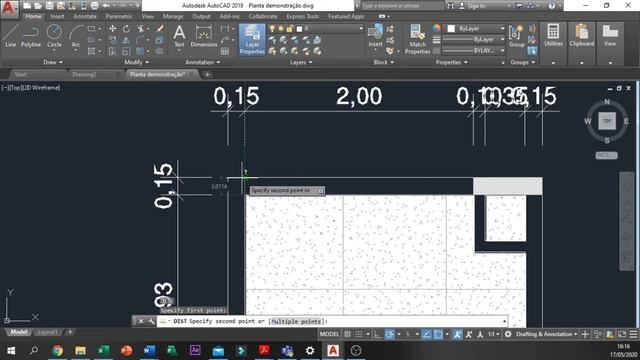640x360 pixels.
Task: Open the annotation scale 1:1 dropdown
Action: 494,334
